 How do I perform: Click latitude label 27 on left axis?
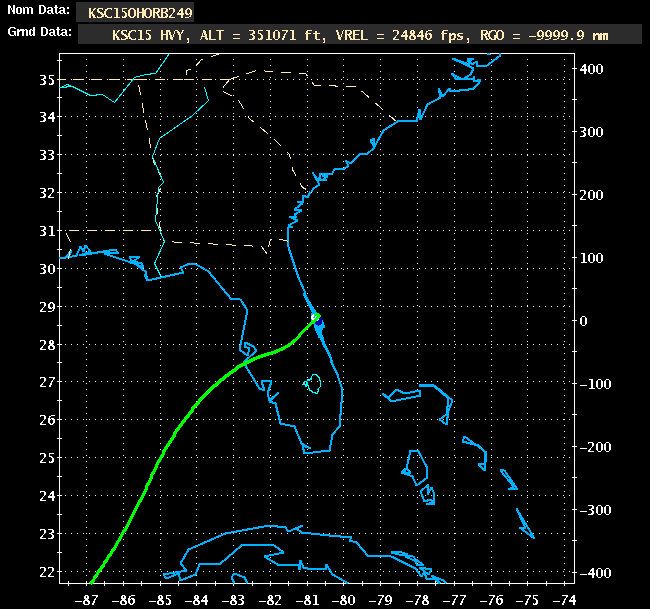47,382
